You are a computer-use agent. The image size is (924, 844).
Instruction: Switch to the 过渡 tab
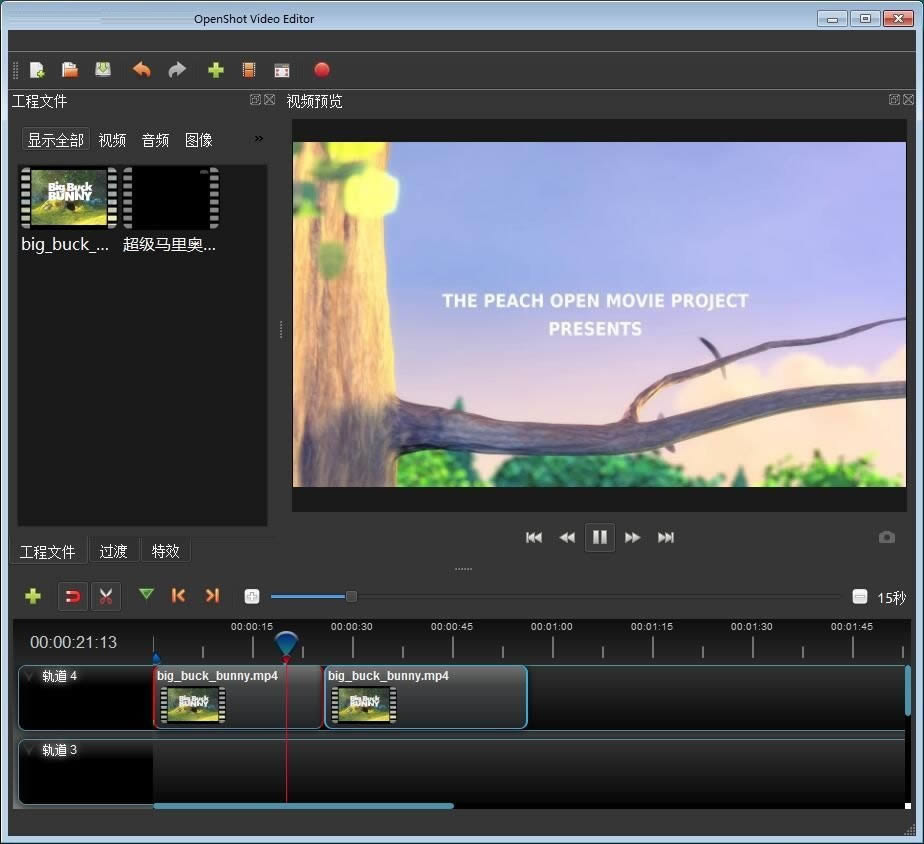pos(113,552)
